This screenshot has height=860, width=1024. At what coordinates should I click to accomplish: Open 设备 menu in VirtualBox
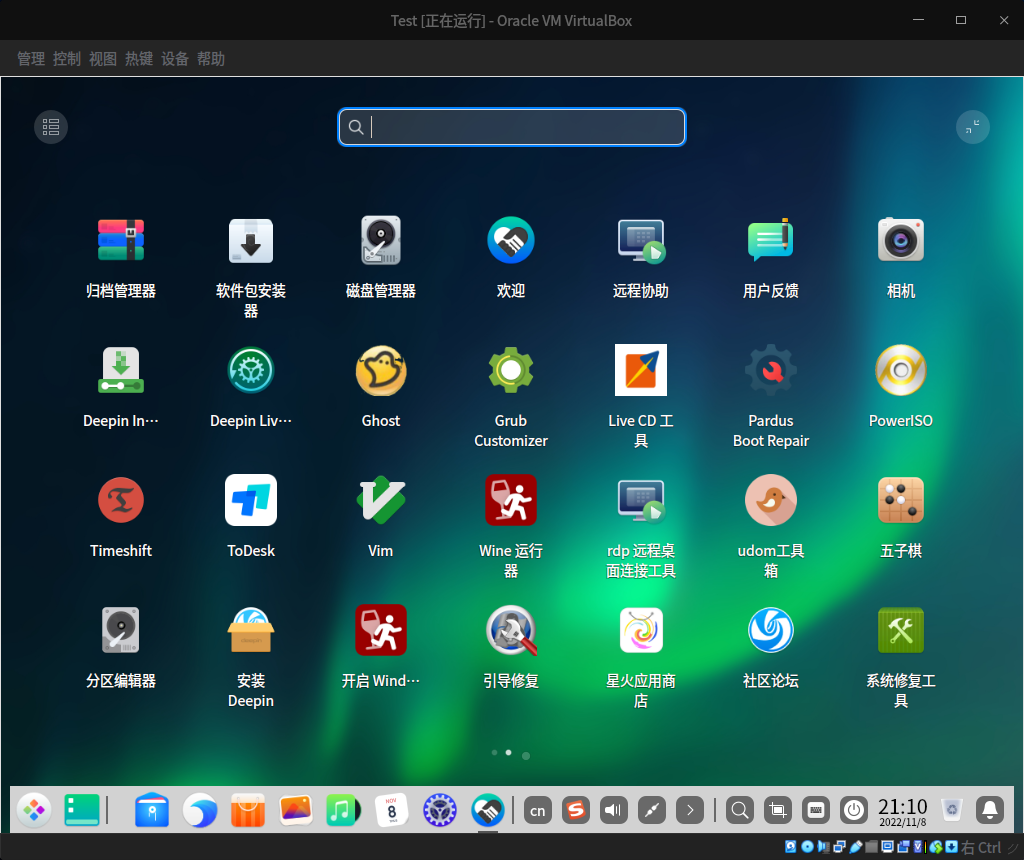point(174,59)
